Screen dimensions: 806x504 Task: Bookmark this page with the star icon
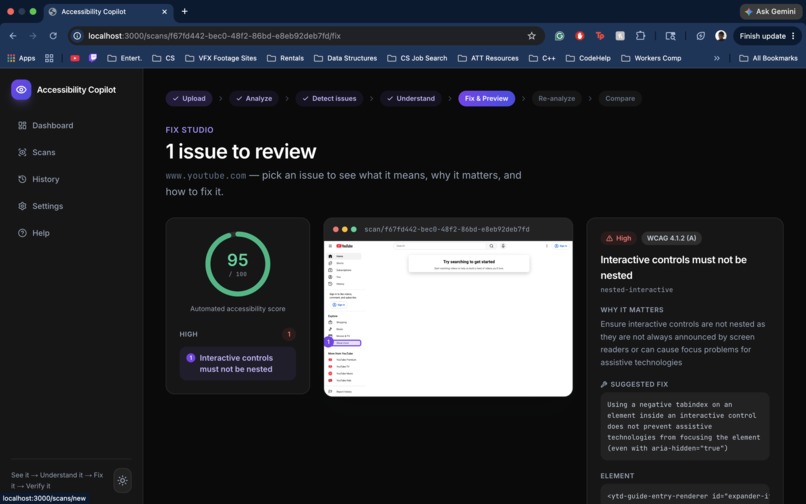532,36
